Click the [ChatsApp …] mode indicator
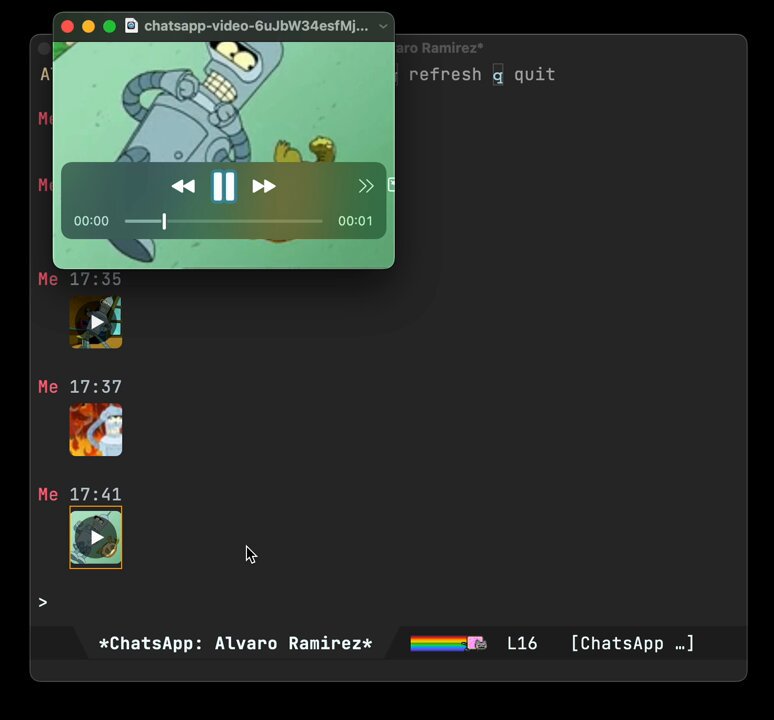 point(632,644)
